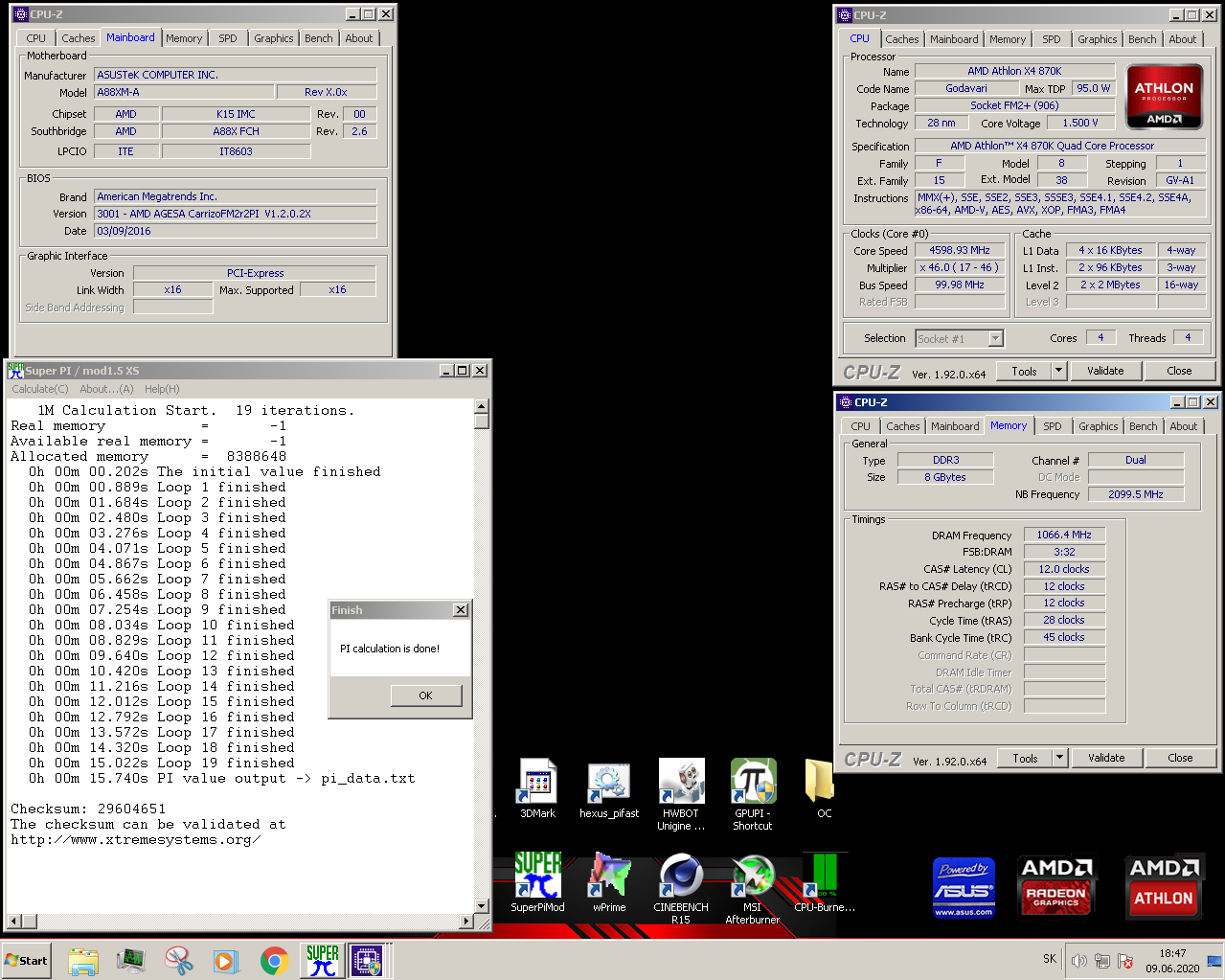Click the Super PI vertical scrollbar up arrow
The image size is (1225, 980).
point(482,406)
